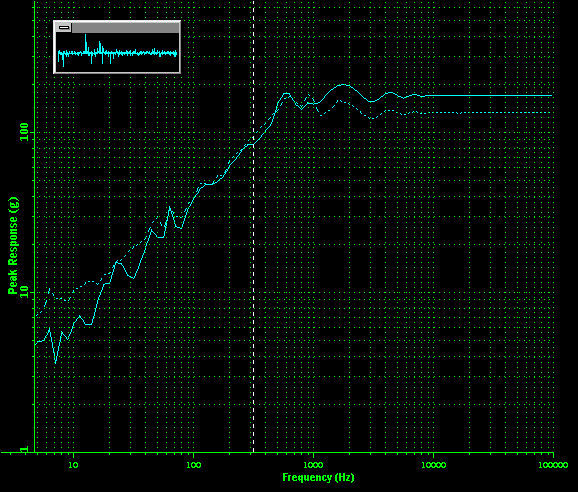
Task: Click the 1 label on the Peak Response axis
Action: (24, 450)
